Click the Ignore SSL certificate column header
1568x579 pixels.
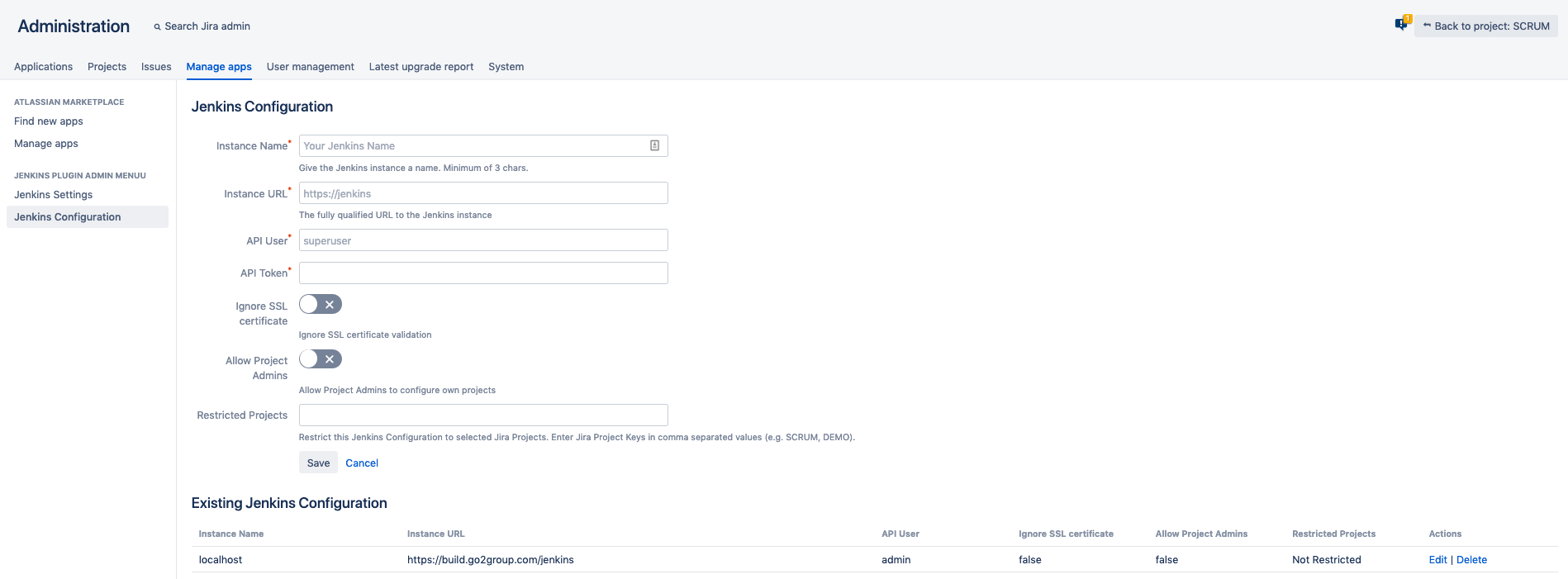click(x=1066, y=534)
